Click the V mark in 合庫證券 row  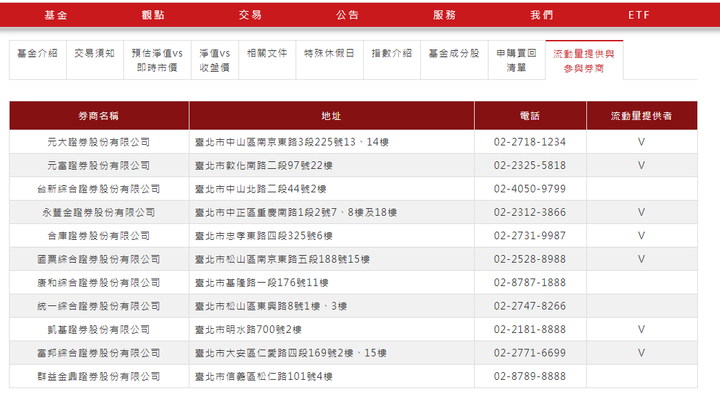point(641,236)
